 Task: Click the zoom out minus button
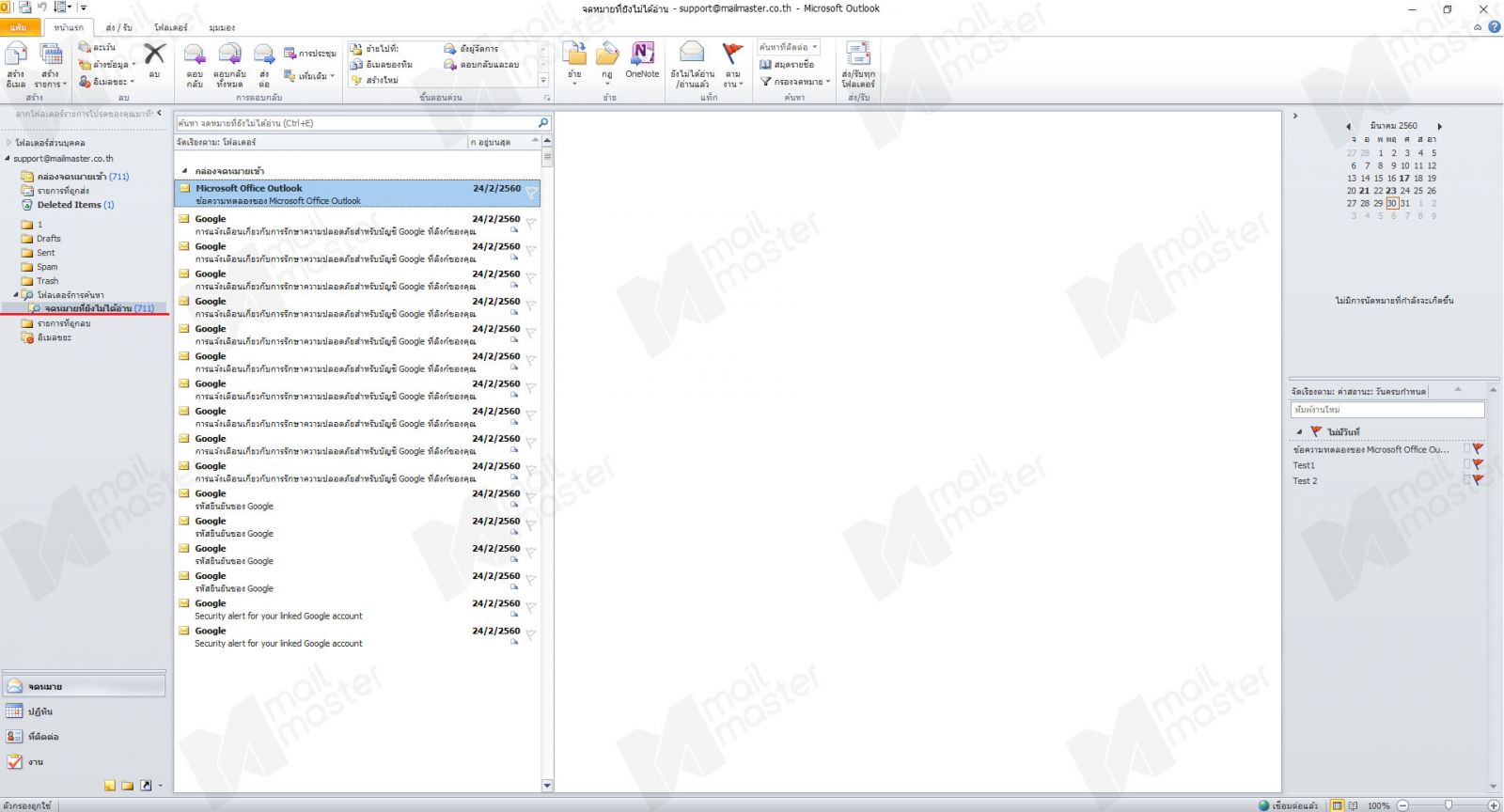pos(1402,805)
